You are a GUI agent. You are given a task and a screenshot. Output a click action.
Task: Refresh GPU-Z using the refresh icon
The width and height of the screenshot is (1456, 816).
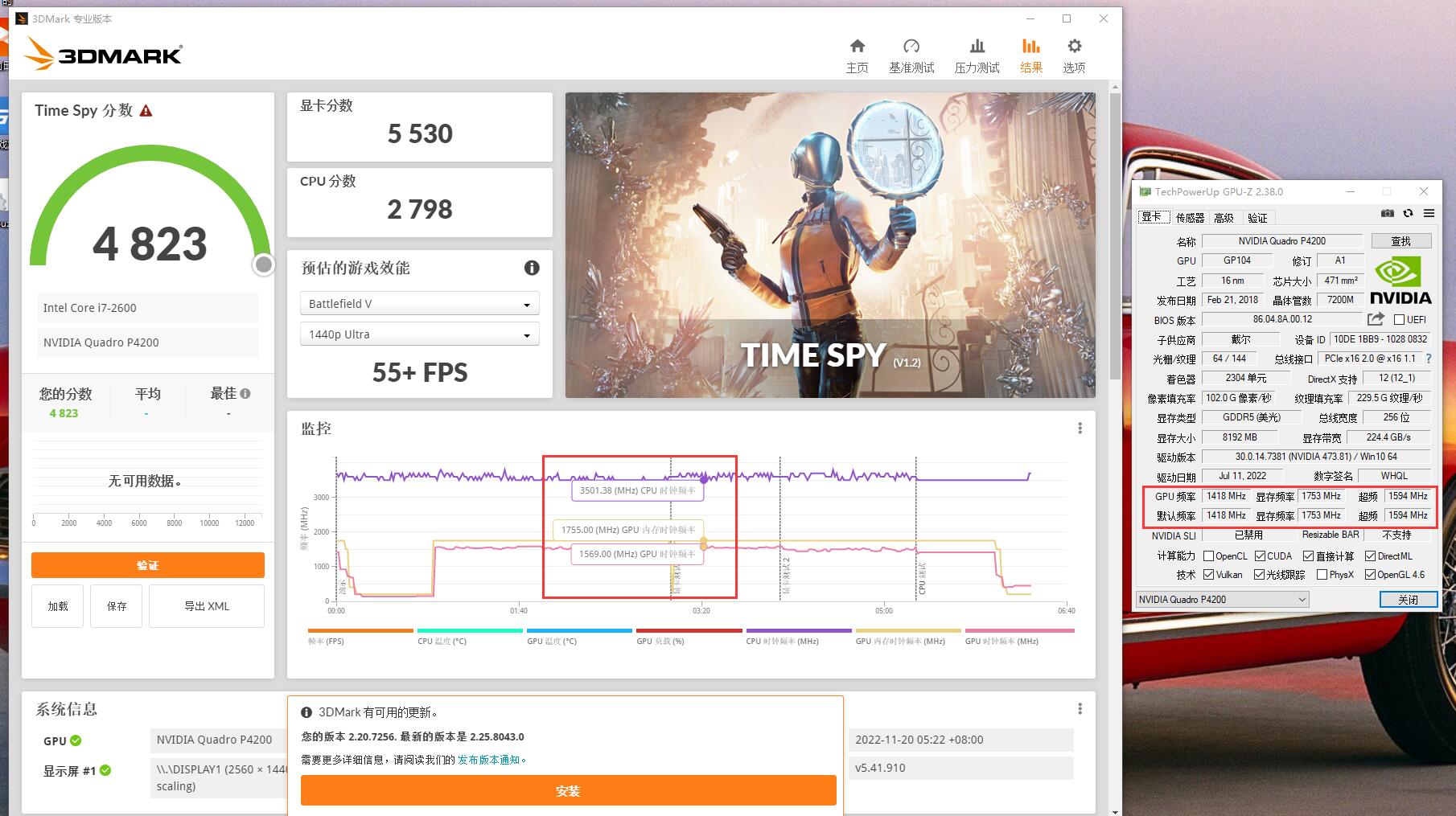click(1408, 213)
